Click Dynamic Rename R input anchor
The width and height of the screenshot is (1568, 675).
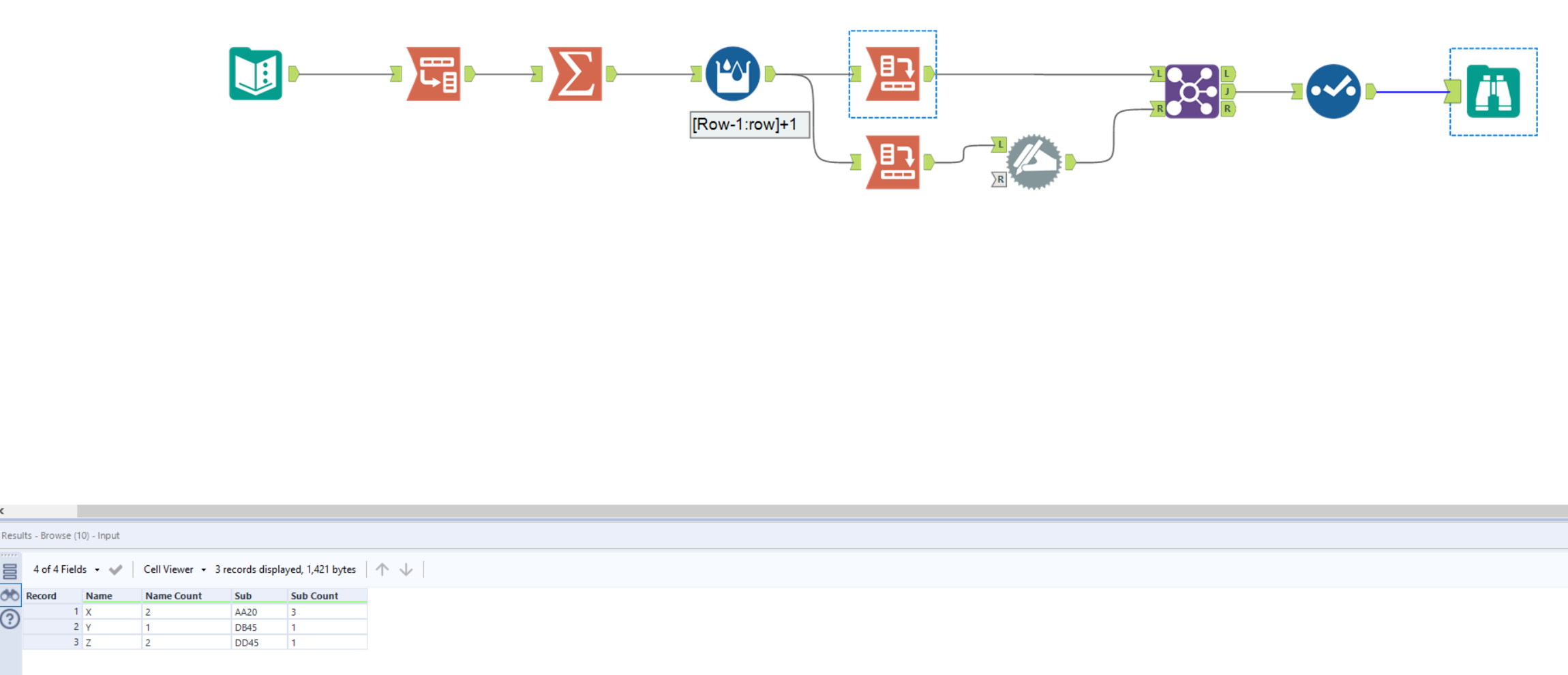pos(999,179)
